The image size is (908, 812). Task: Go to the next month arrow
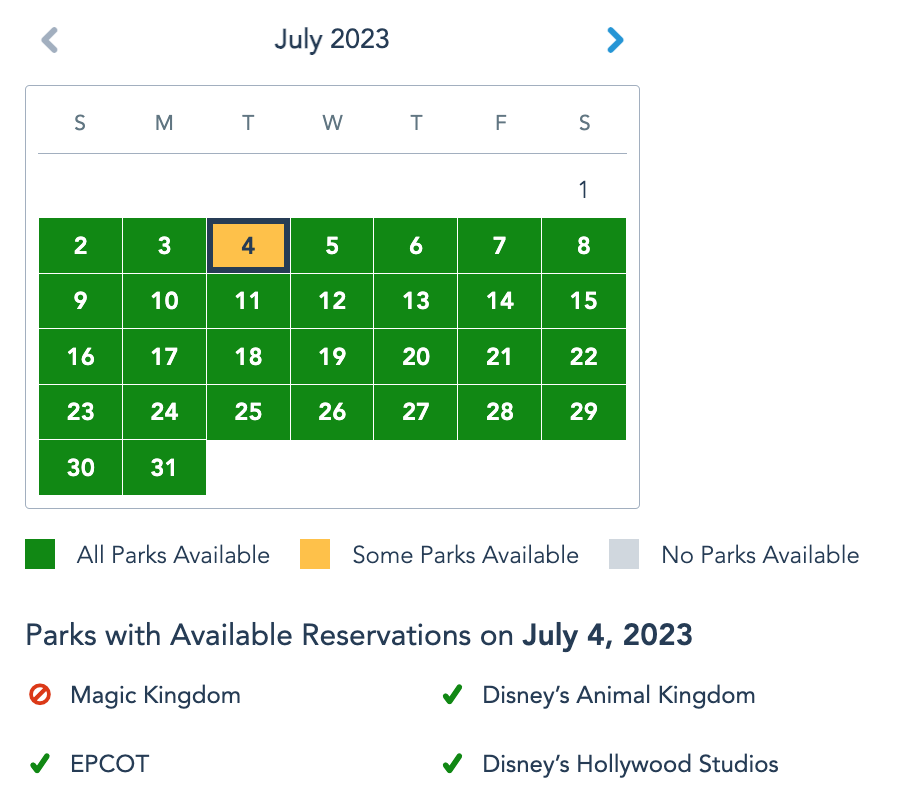pos(614,40)
